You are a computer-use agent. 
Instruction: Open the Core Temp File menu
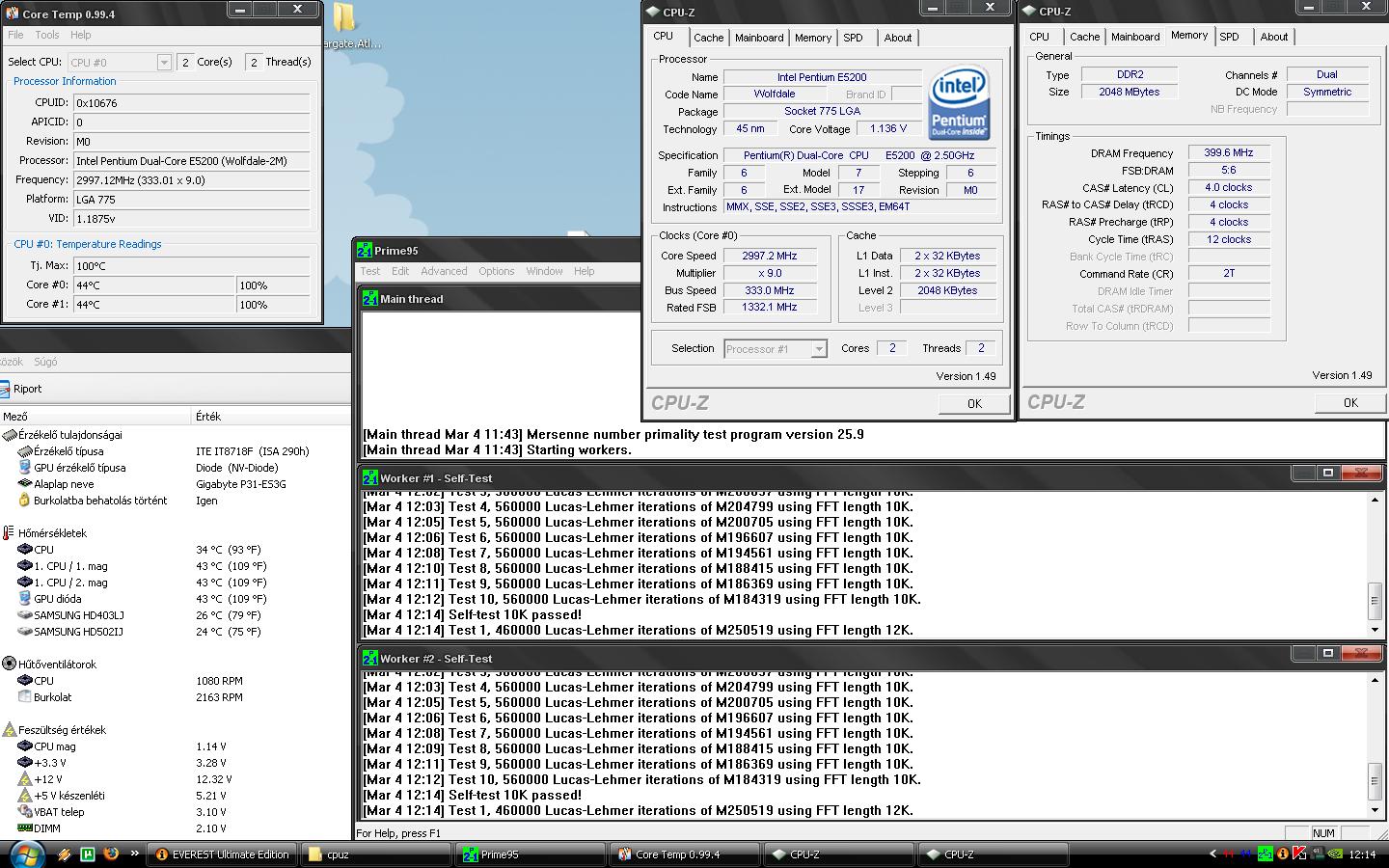point(15,35)
